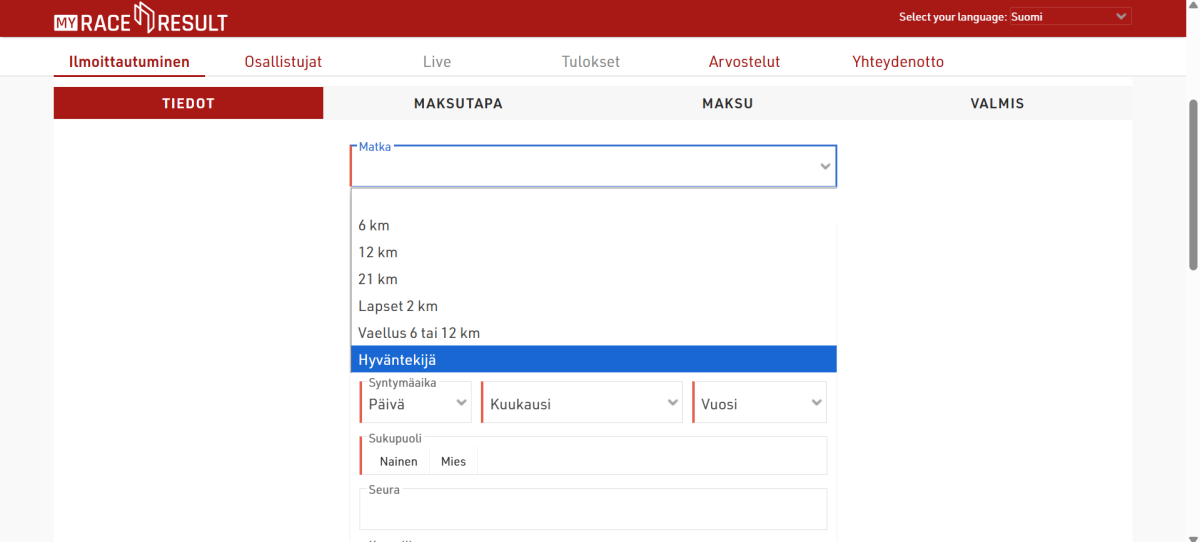Image resolution: width=1200 pixels, height=542 pixels.
Task: Choose the 6 km distance option
Action: pyautogui.click(x=374, y=225)
